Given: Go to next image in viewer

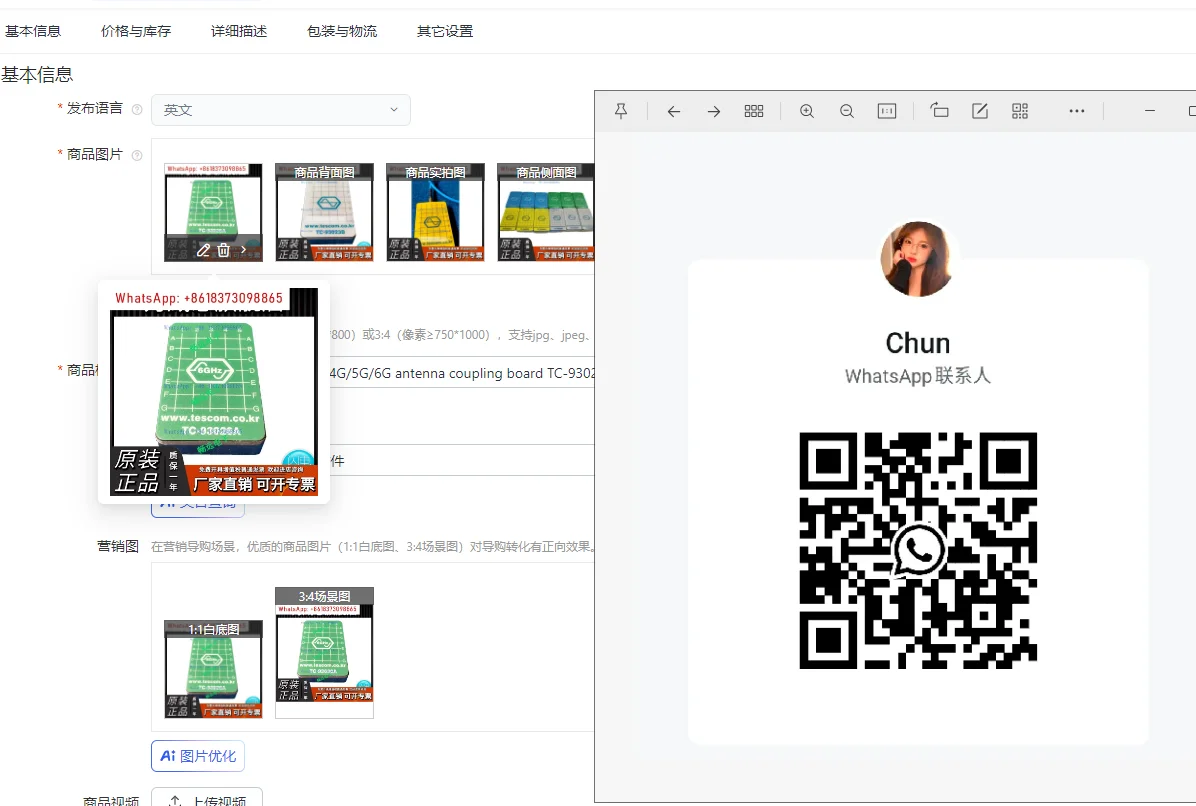Looking at the screenshot, I should [x=714, y=111].
